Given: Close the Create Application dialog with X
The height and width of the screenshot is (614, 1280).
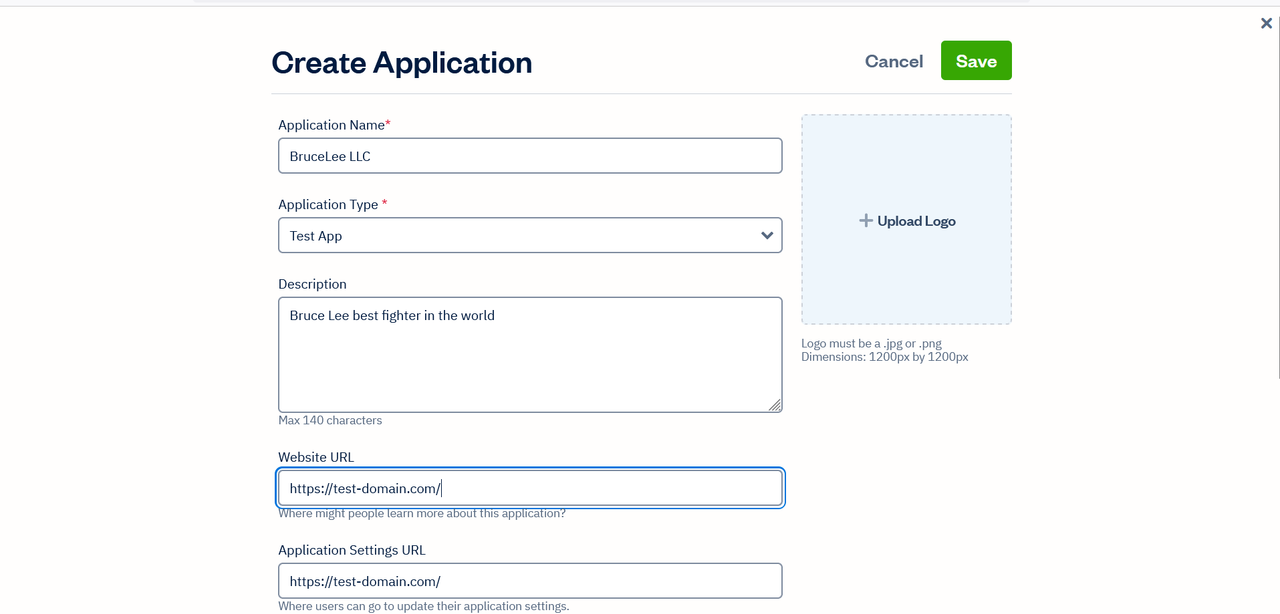Looking at the screenshot, I should coord(1266,23).
